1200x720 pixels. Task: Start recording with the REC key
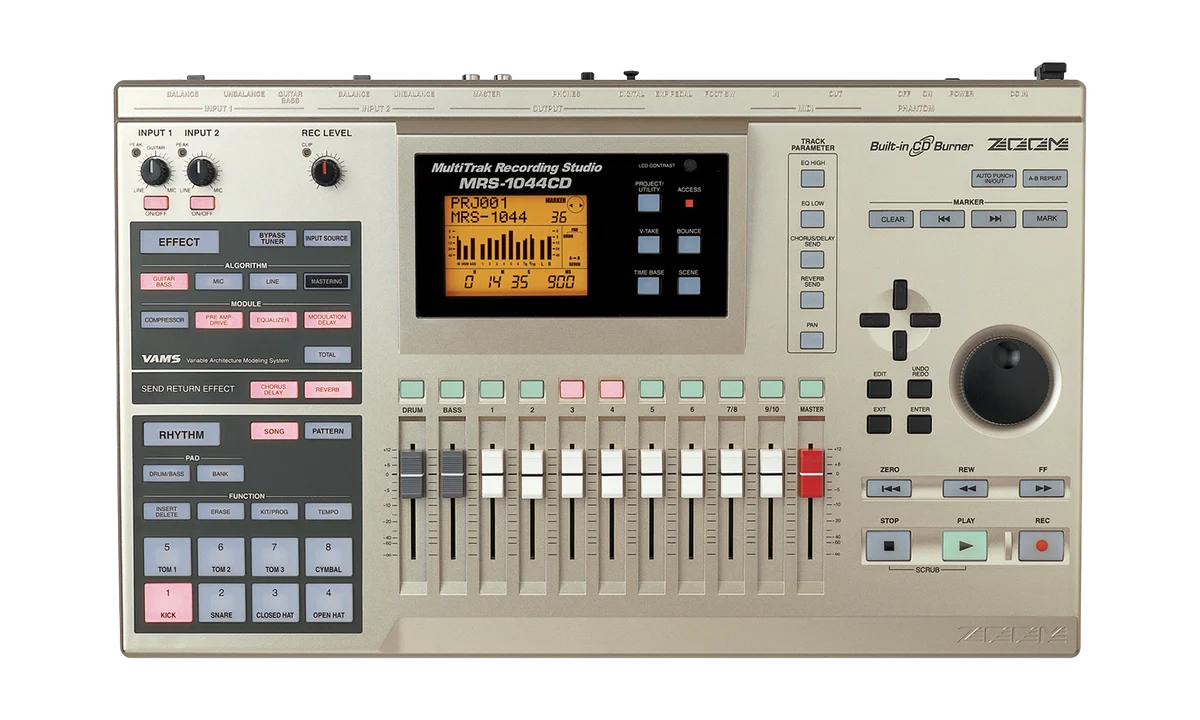pos(1041,546)
